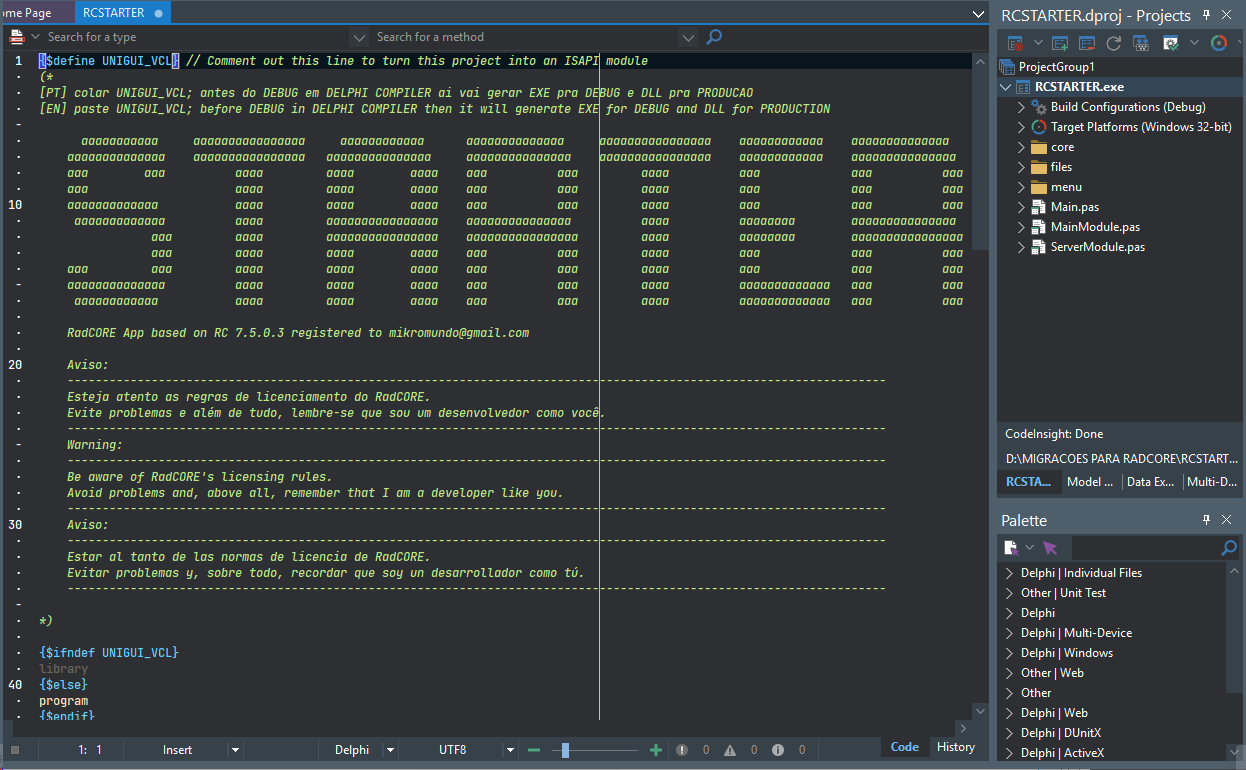Screen dimensions: 1246x770
Task: Open the Insert mode dropdown in status bar
Action: (235, 750)
